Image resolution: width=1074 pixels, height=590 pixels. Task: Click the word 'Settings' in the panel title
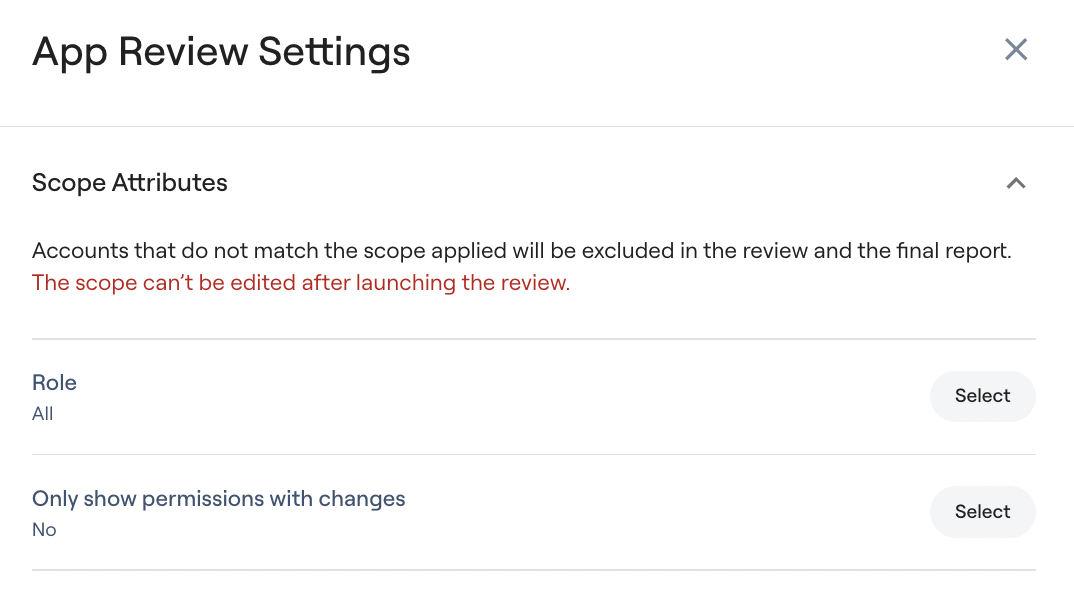click(x=334, y=53)
